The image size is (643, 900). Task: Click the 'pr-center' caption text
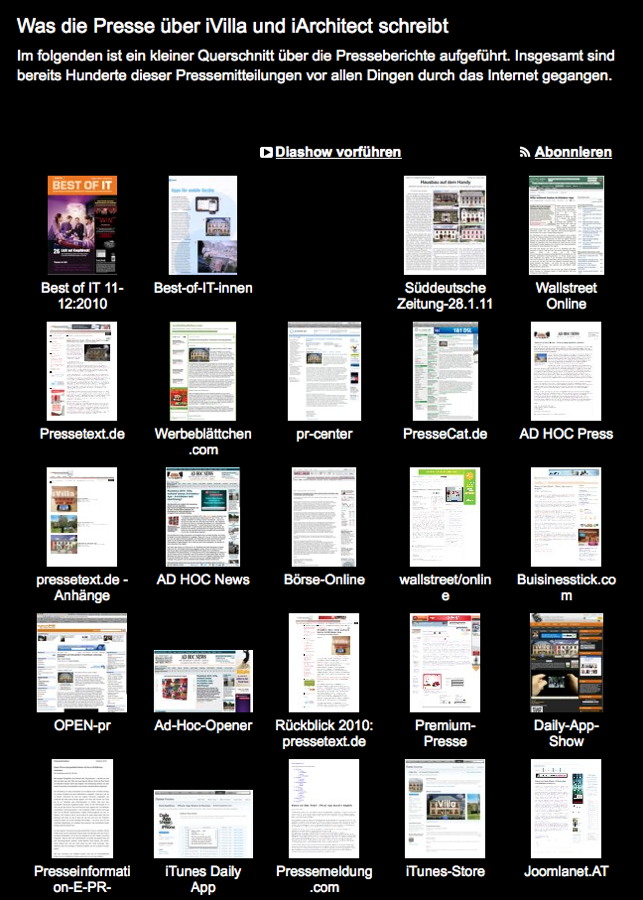pos(324,433)
